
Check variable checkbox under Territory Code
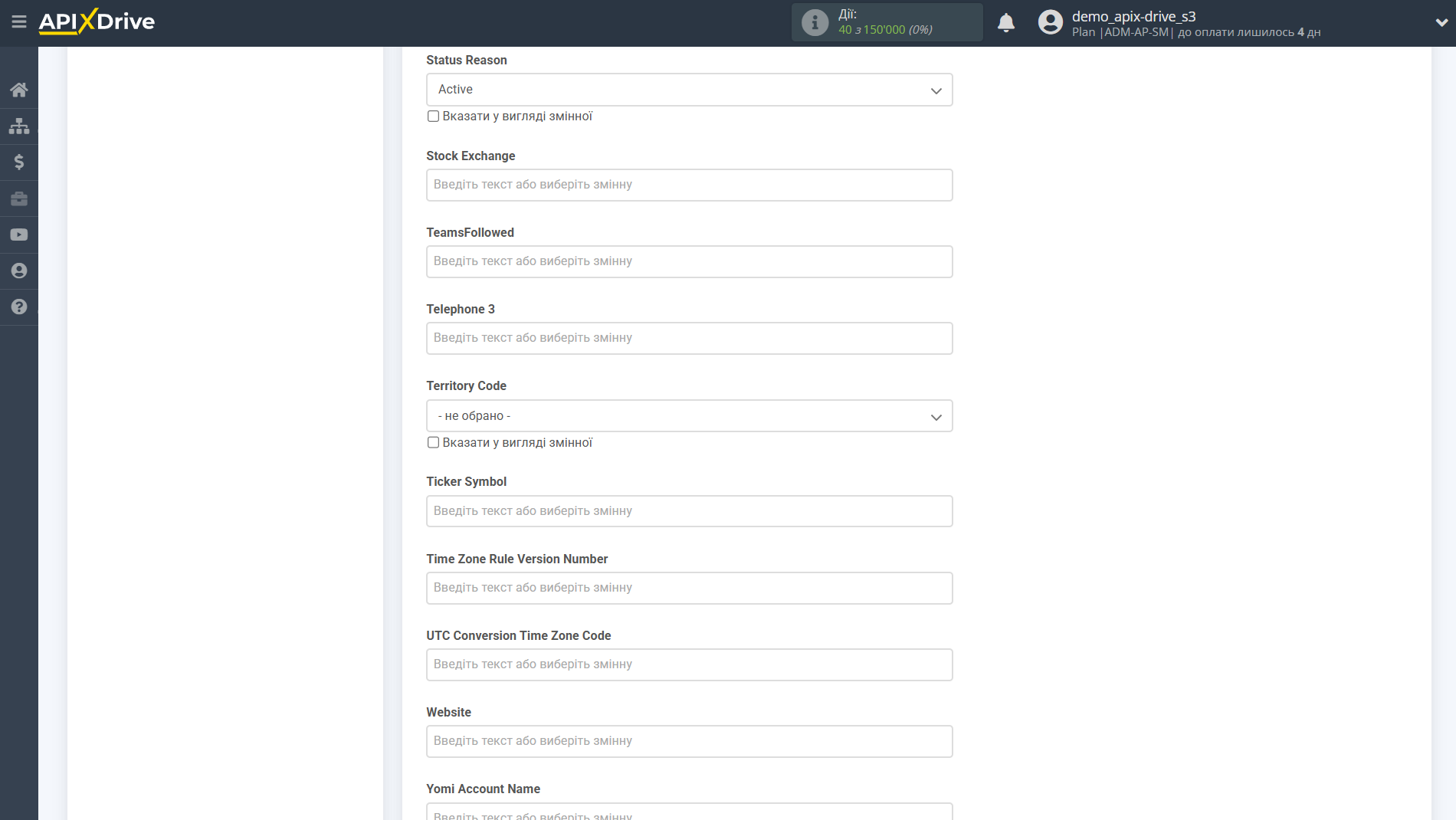click(433, 443)
